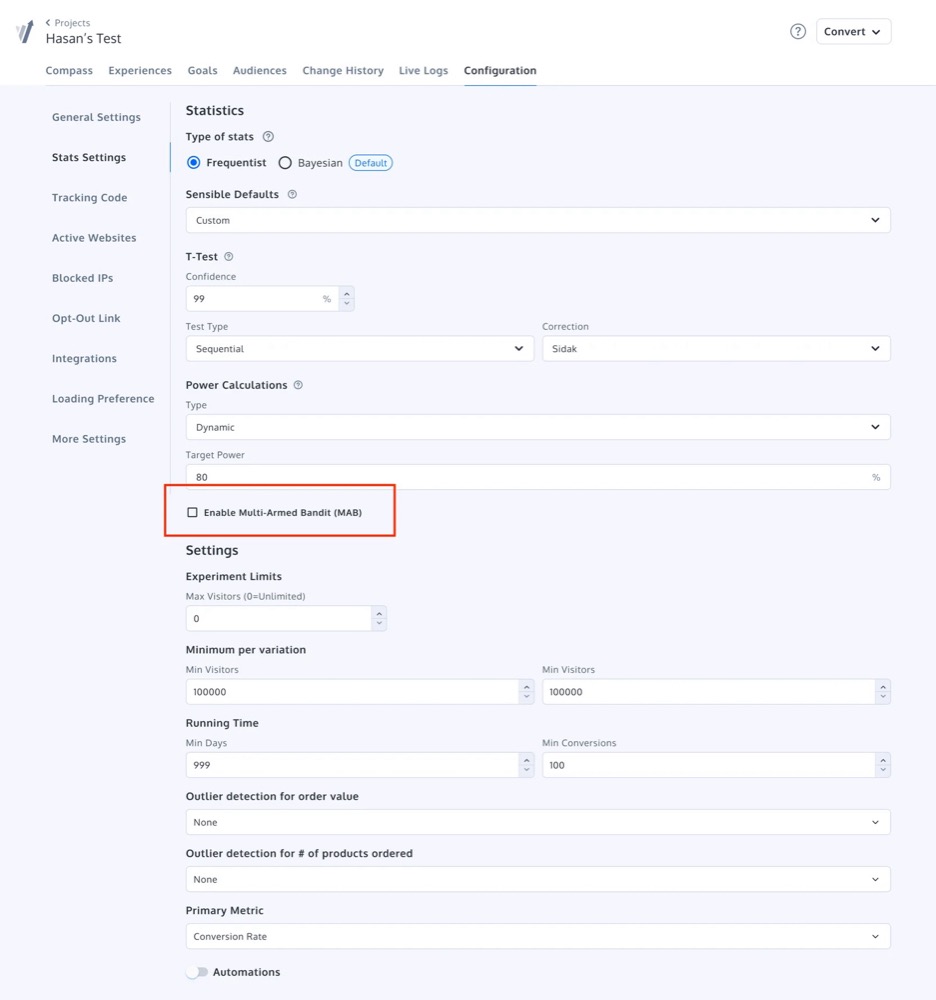Click the T-Test help icon

click(x=229, y=257)
